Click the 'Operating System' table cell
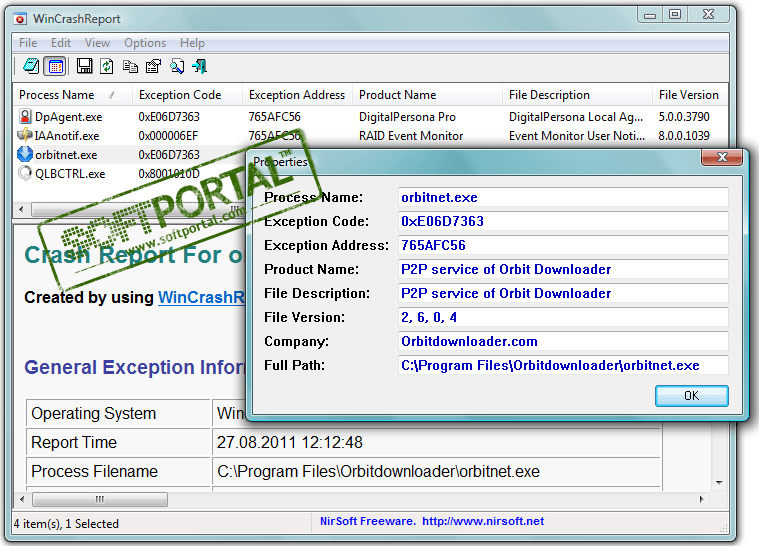 tap(118, 413)
